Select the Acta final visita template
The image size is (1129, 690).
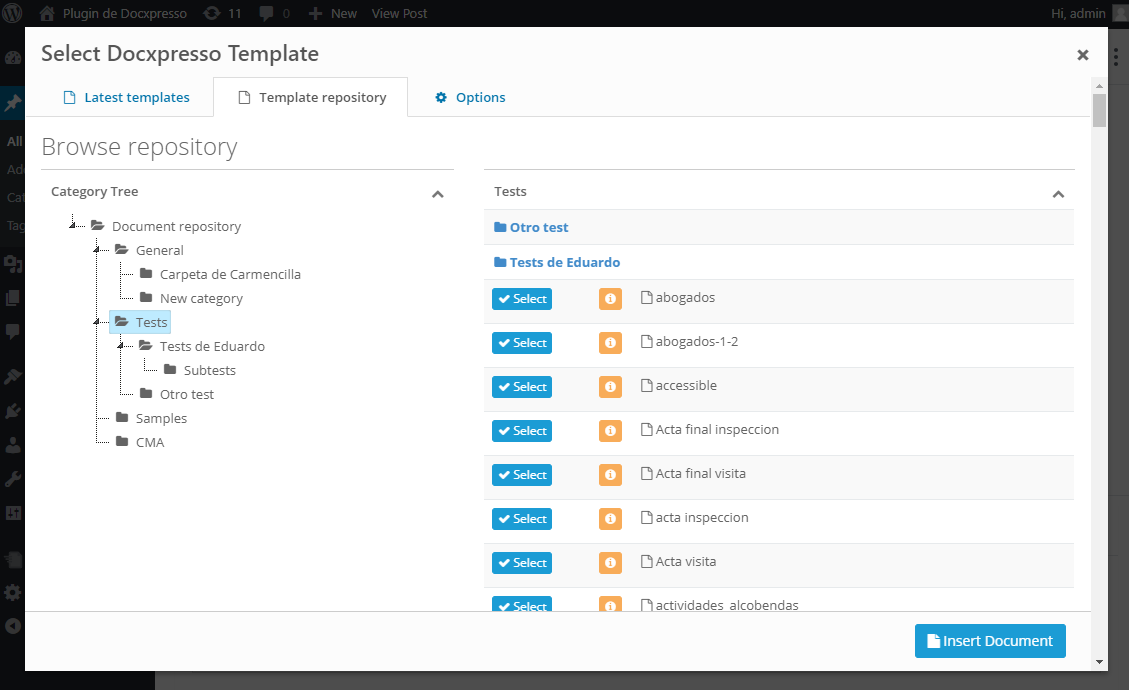point(522,475)
